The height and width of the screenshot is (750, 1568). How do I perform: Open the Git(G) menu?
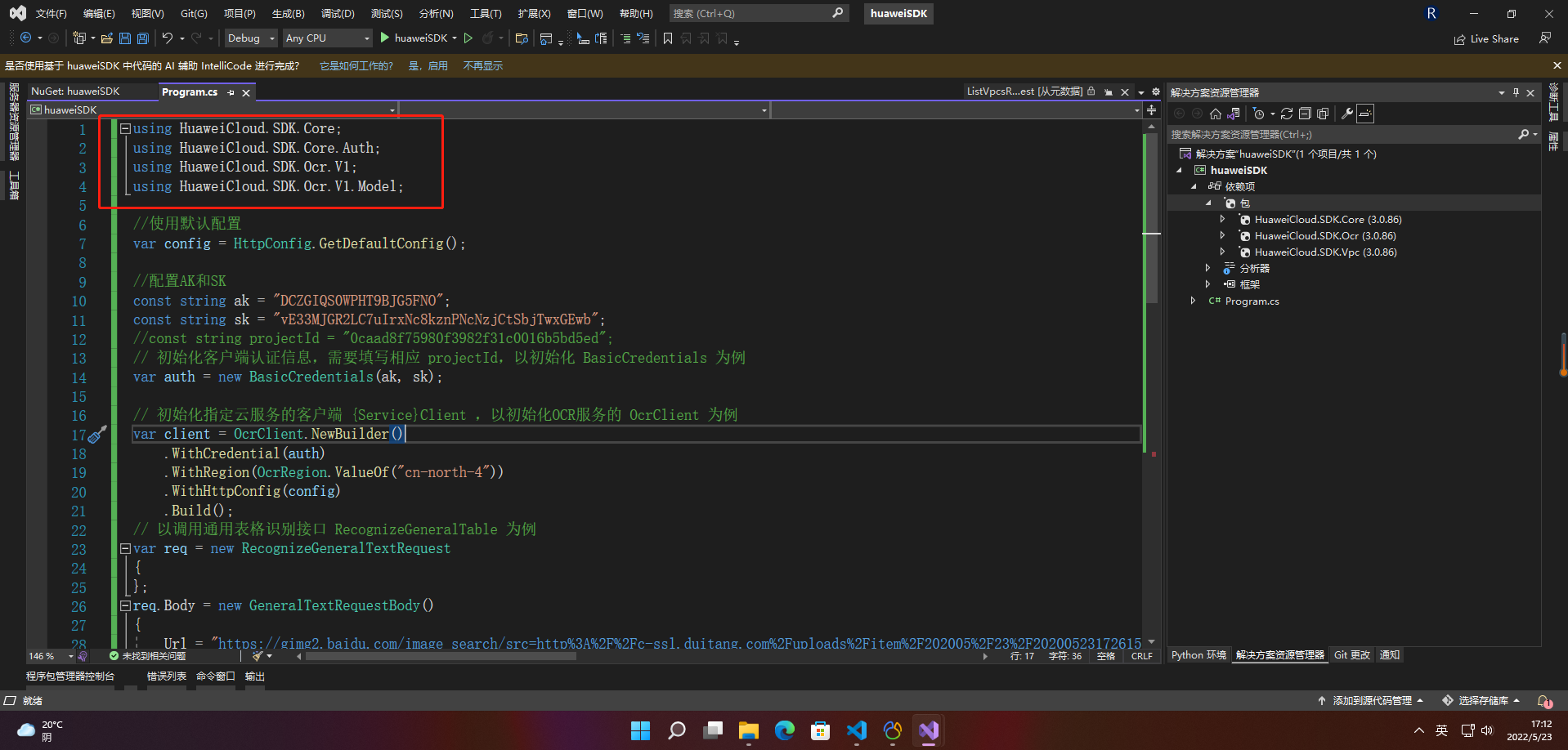pyautogui.click(x=194, y=14)
